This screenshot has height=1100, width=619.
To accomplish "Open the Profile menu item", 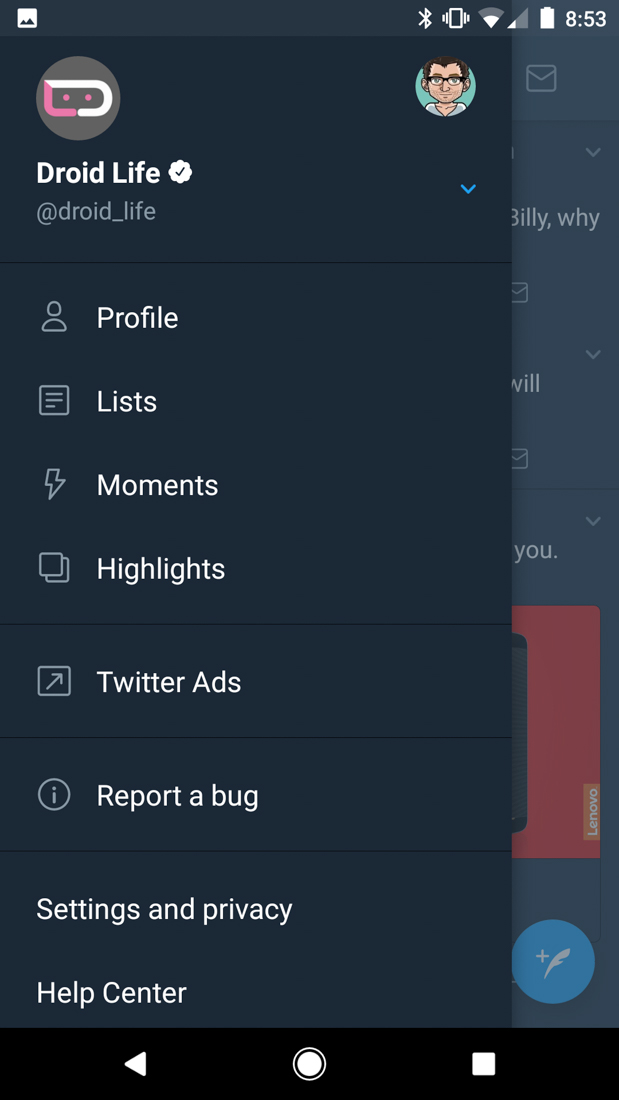I will click(137, 318).
